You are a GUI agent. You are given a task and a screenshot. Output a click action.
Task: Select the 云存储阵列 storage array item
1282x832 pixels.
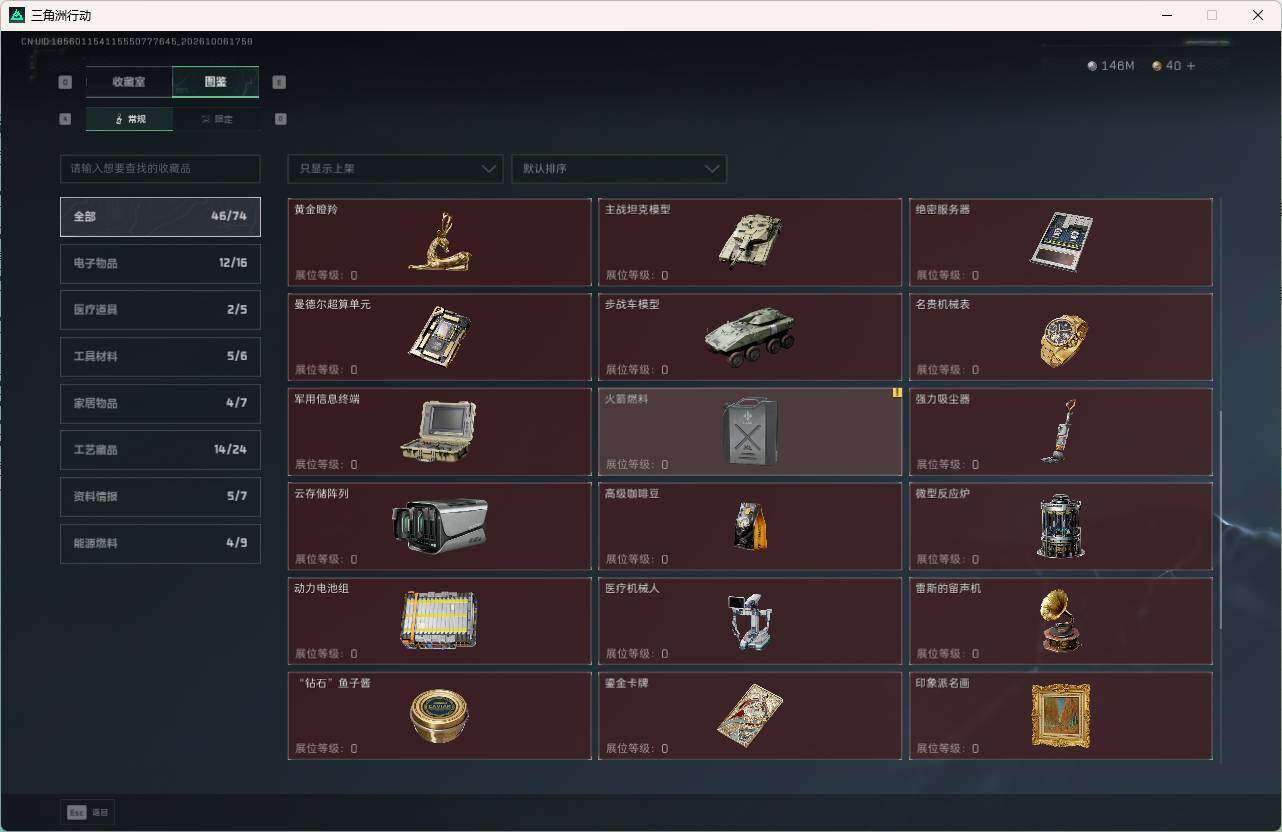(439, 526)
